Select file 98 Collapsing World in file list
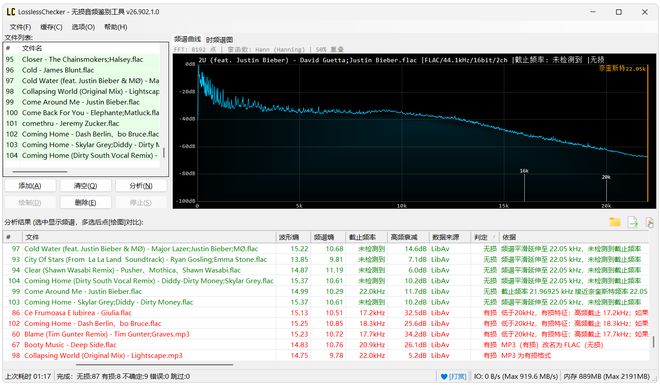This screenshot has width=660, height=385. [x=82, y=91]
